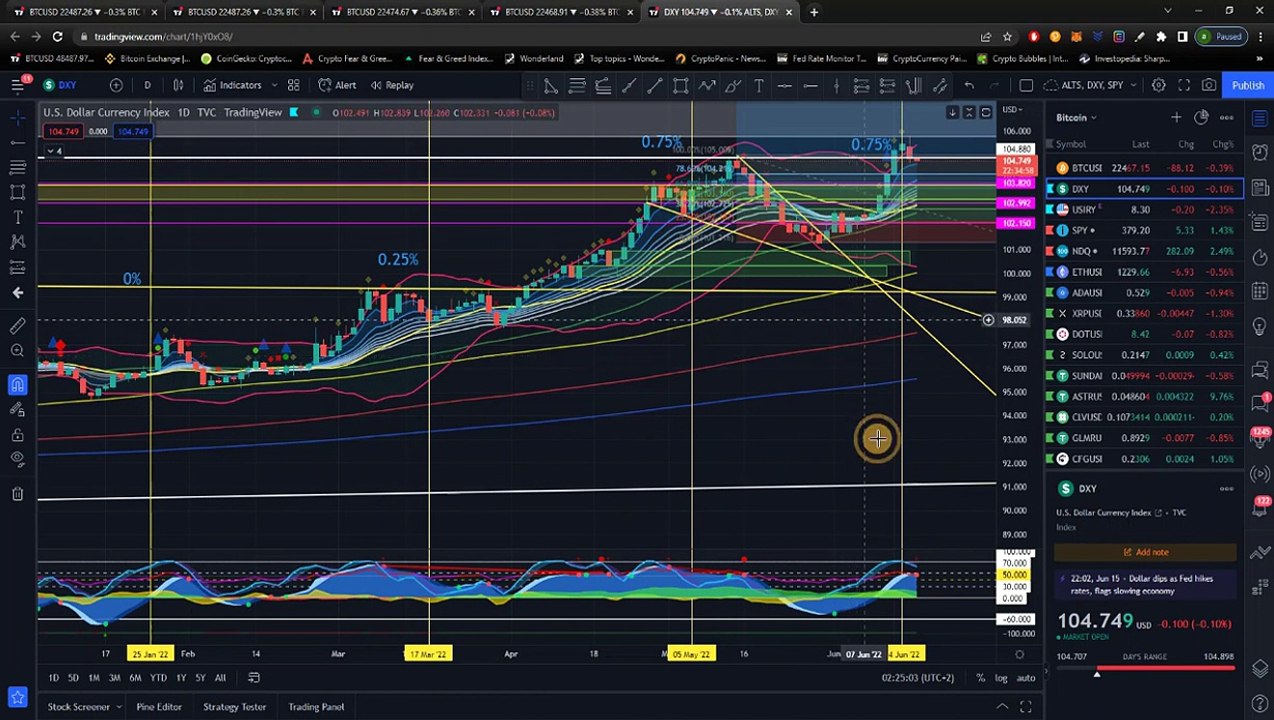Take a chart snapshot with camera icon
This screenshot has width=1274, height=720.
click(1209, 85)
